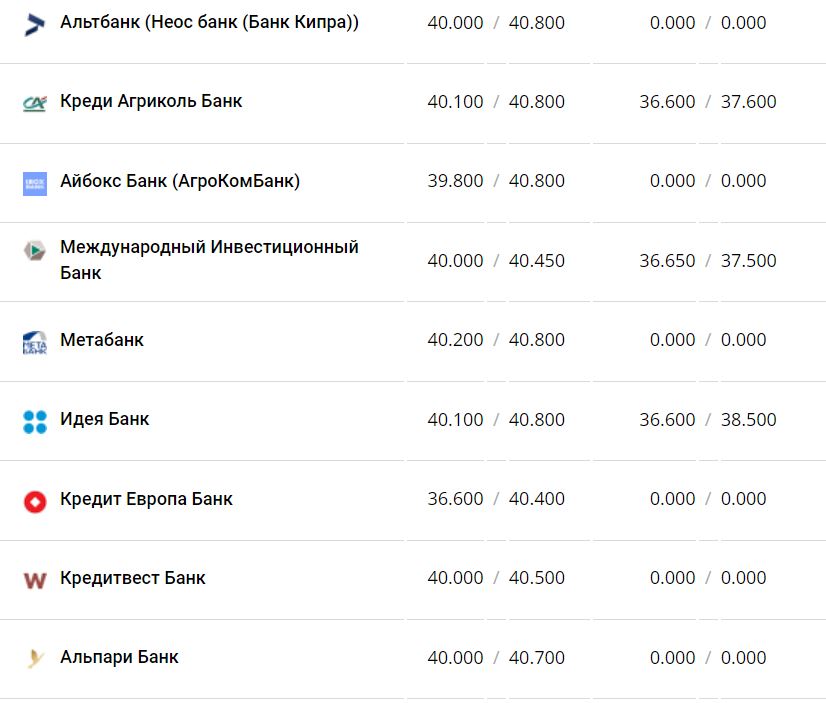The image size is (826, 703).
Task: Go to Кредит Европа Банк name
Action: coord(146,498)
